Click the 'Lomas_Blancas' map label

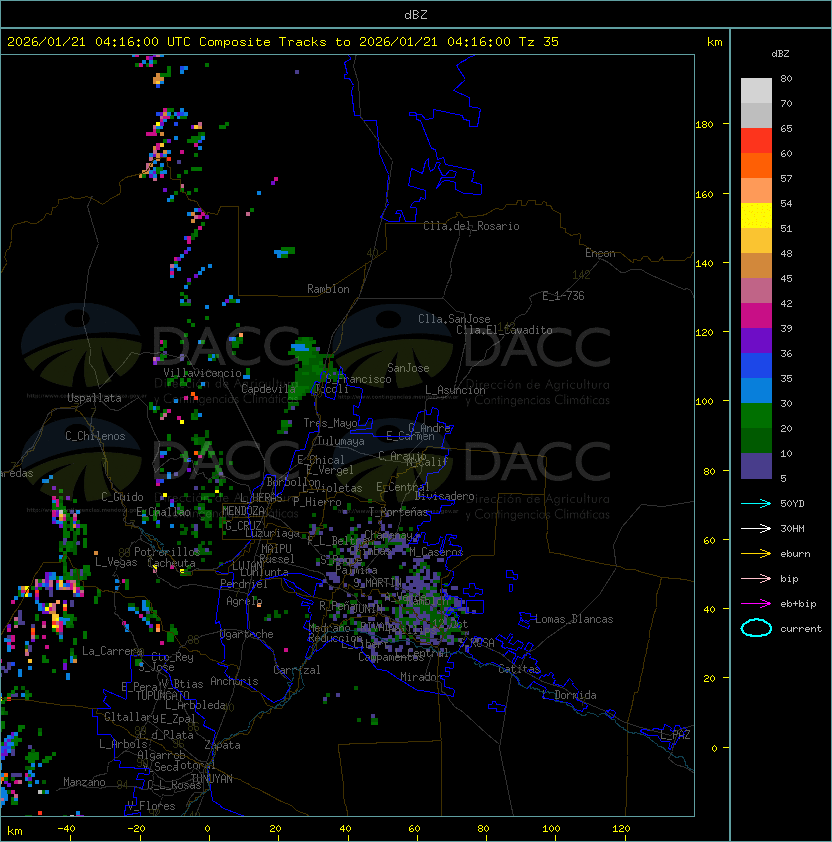574,620
